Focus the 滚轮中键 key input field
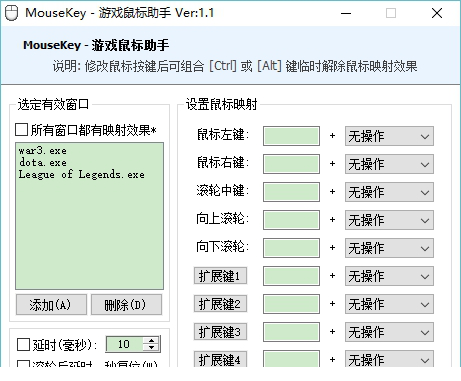 coord(291,192)
